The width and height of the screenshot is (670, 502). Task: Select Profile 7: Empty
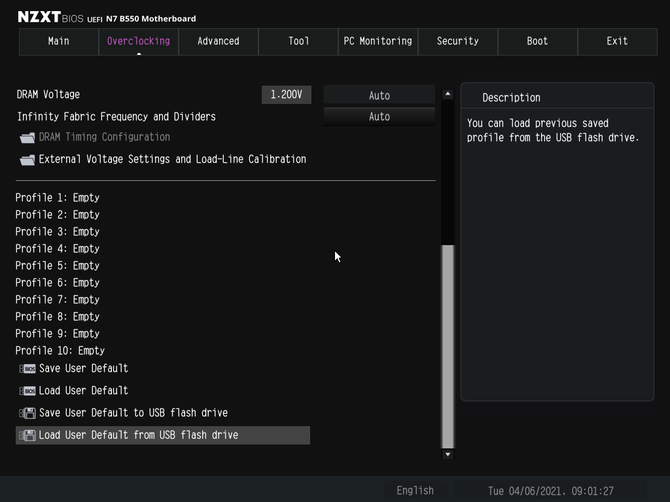pyautogui.click(x=57, y=300)
